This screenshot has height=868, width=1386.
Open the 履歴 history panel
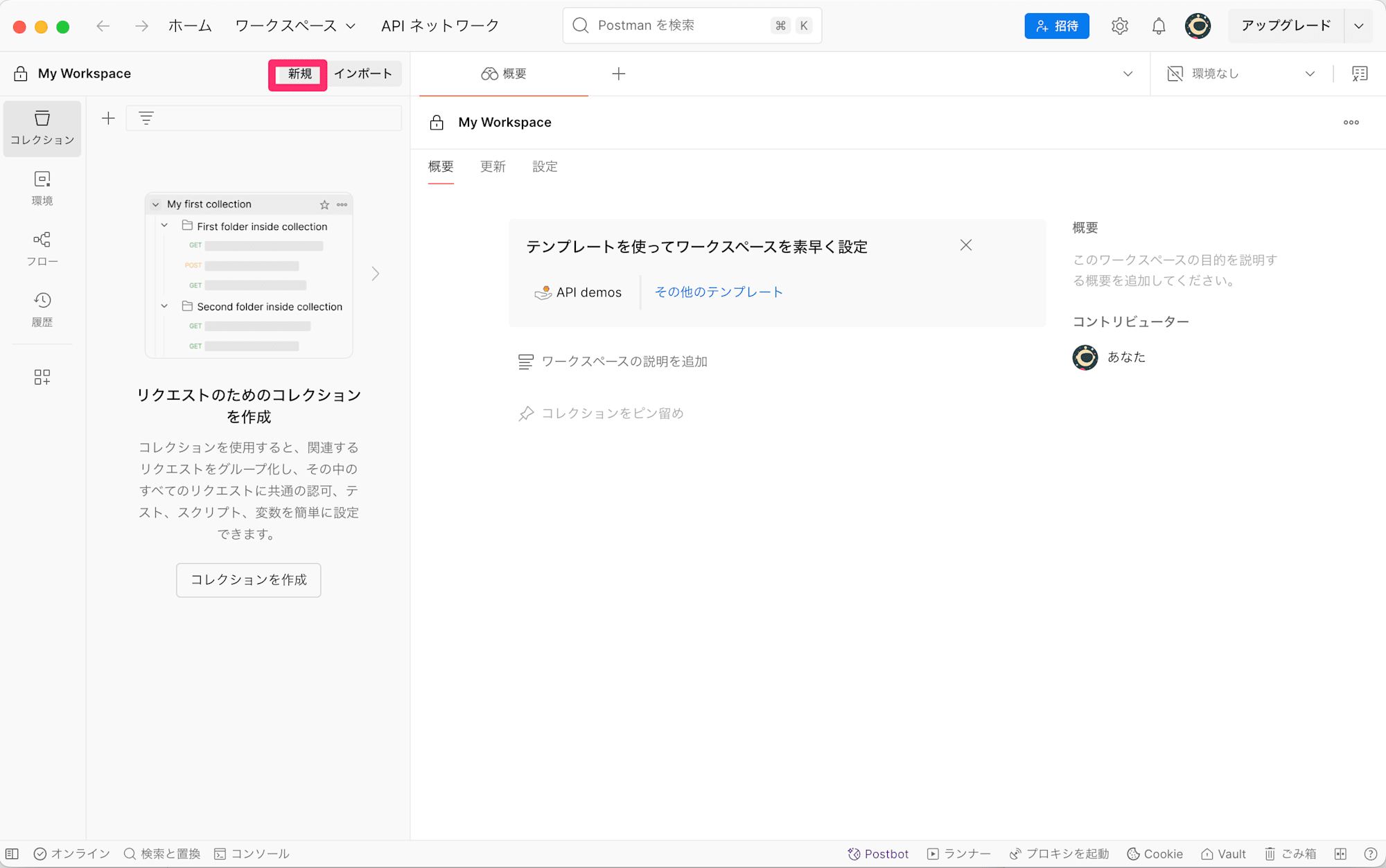tap(42, 310)
